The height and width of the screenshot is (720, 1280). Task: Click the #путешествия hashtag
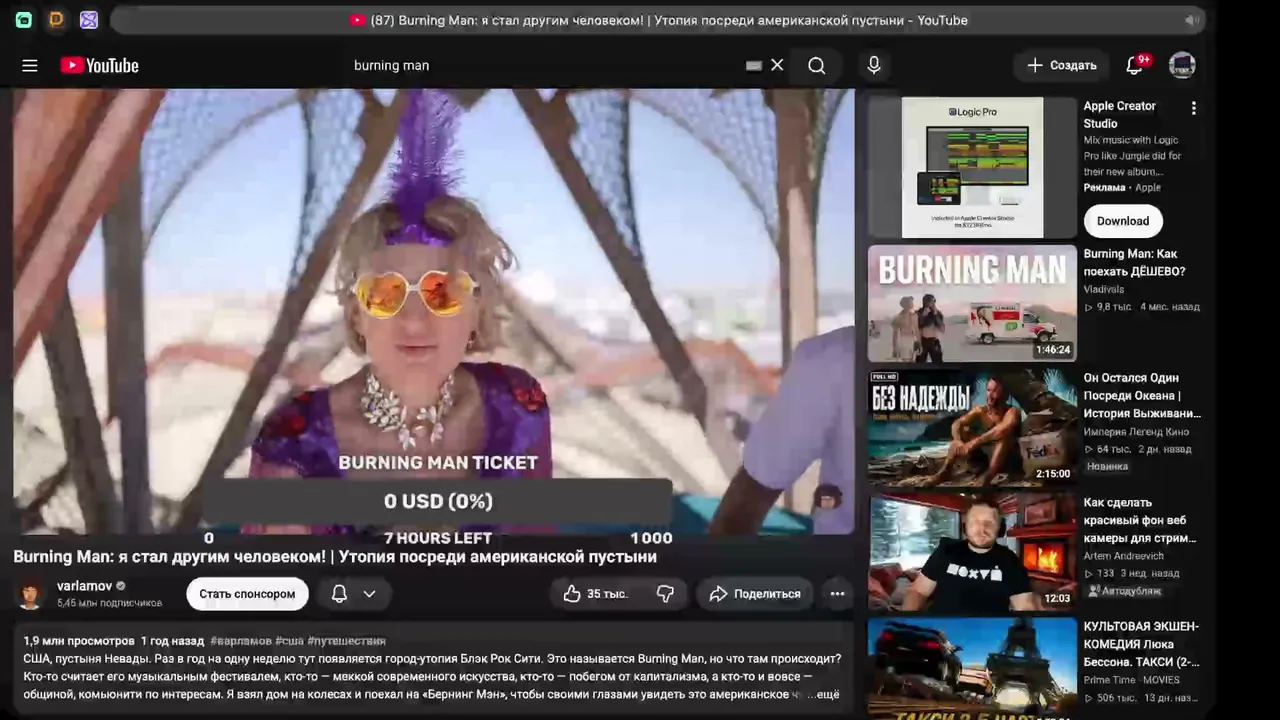(346, 641)
